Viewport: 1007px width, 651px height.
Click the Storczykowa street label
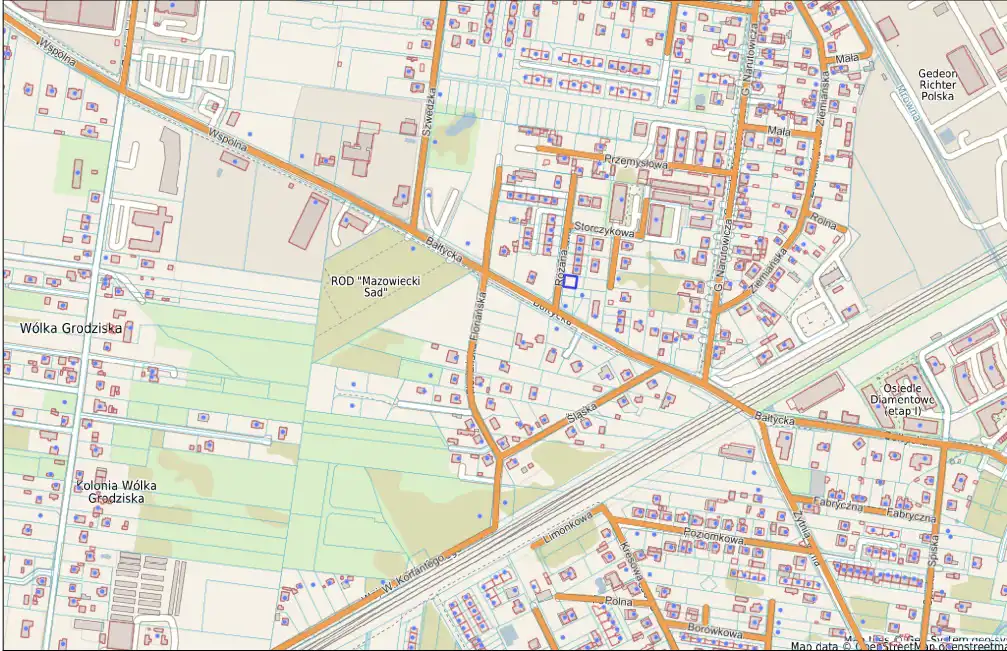pos(605,231)
